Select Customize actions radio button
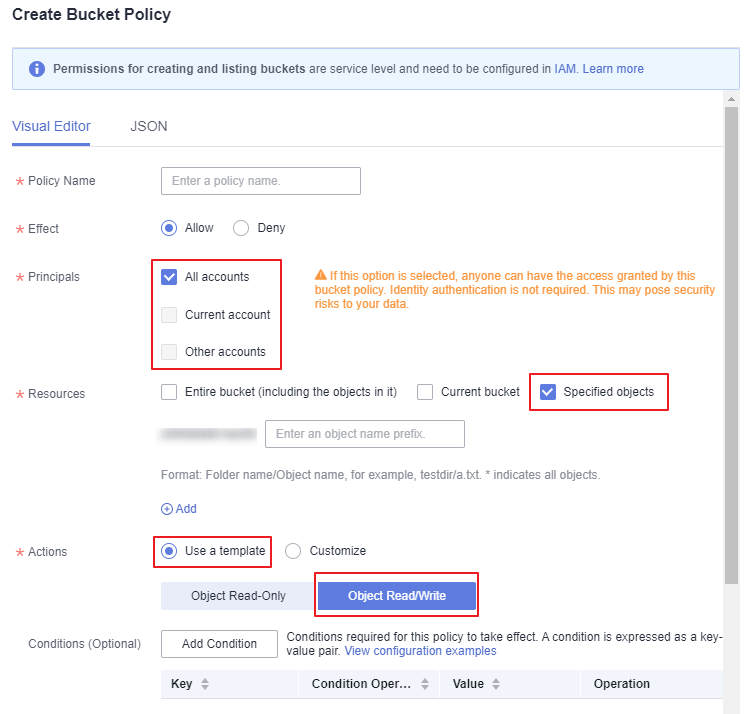The width and height of the screenshot is (747, 714). [x=293, y=551]
